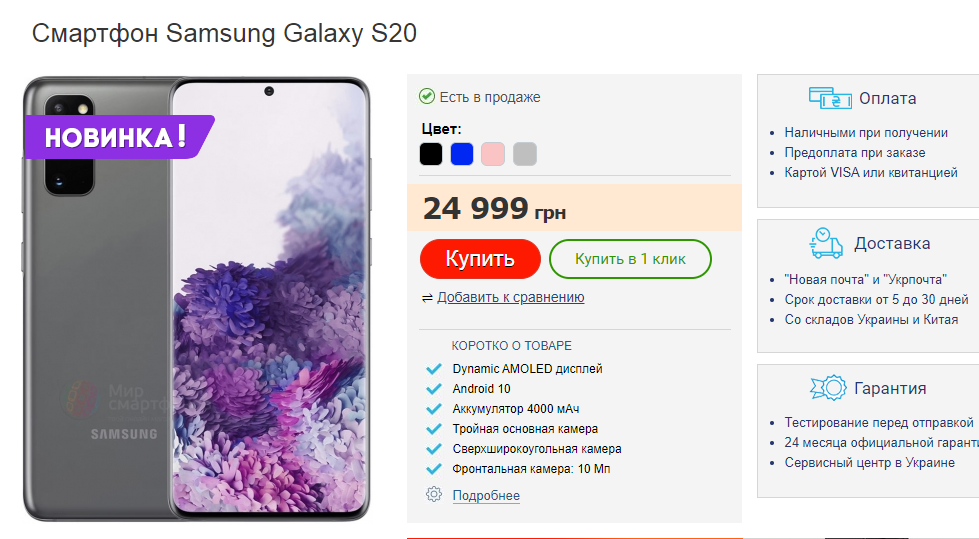The image size is (979, 539).
Task: Open the Добавить к сравнению link
Action: (510, 297)
